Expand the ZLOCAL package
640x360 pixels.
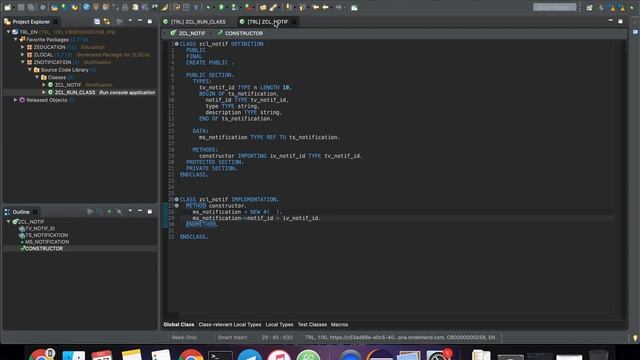22,55
